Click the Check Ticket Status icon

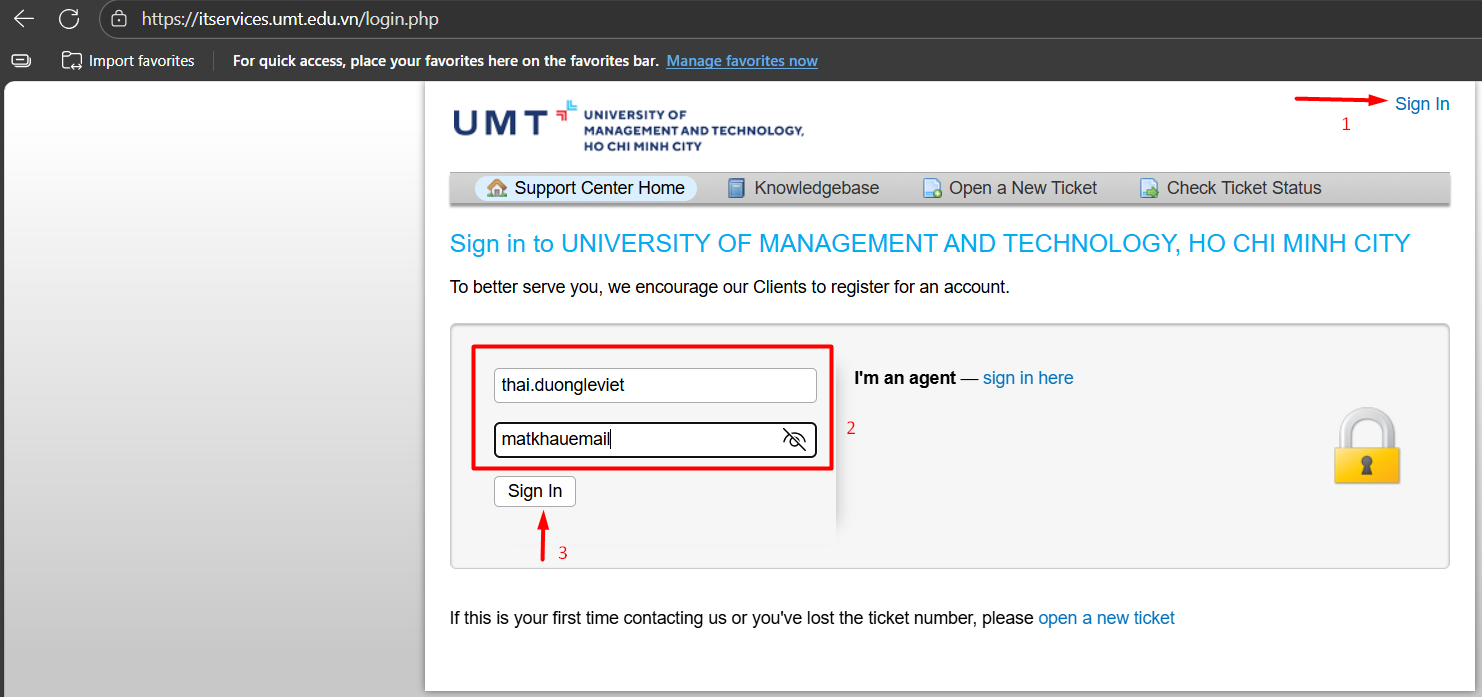click(x=1149, y=188)
